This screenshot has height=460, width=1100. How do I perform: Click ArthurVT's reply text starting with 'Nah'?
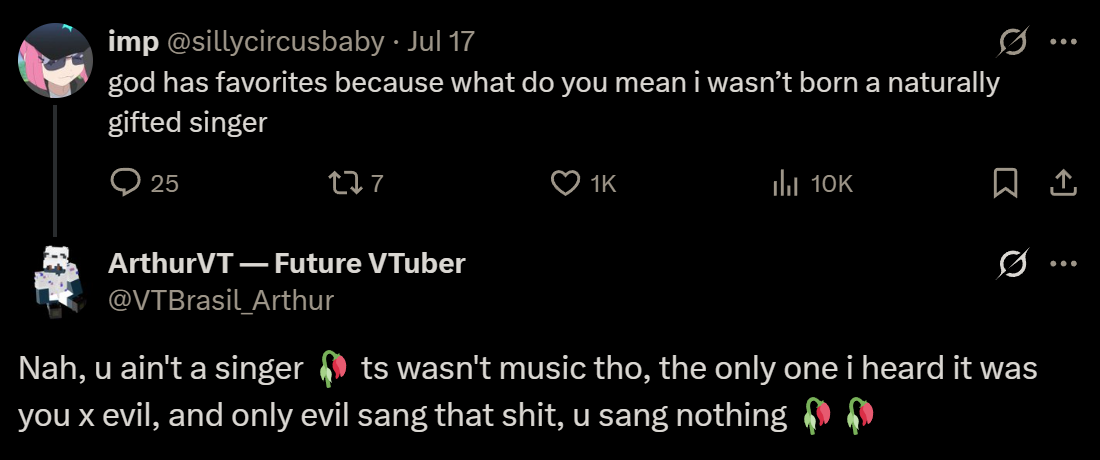pos(160,370)
